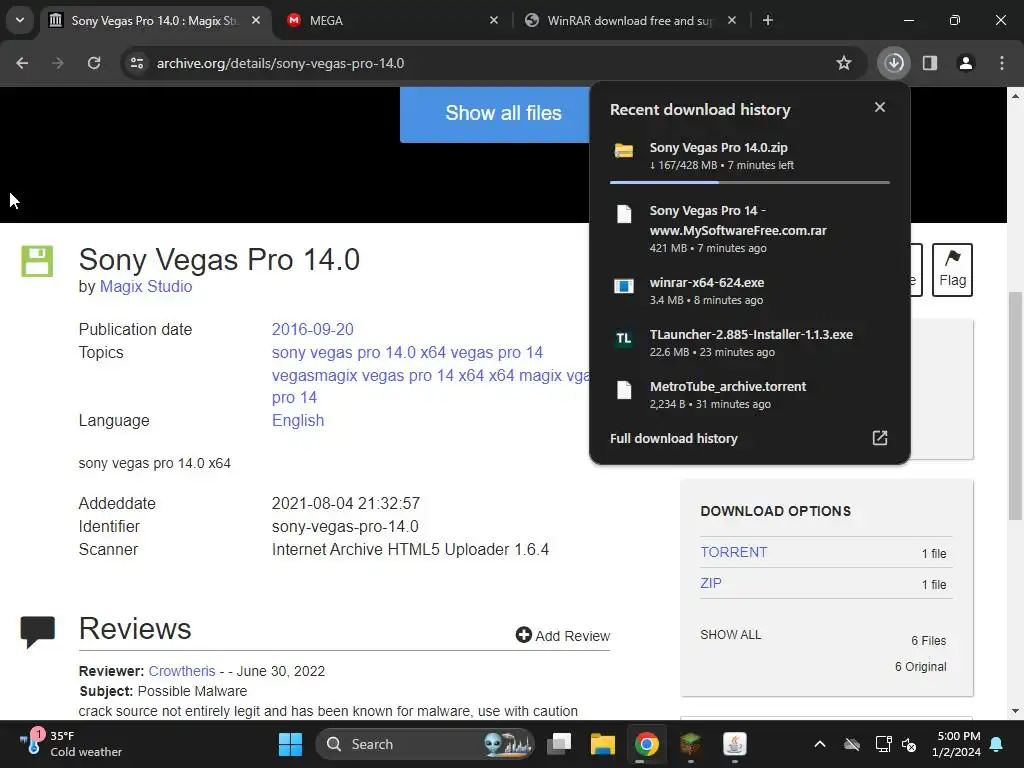The image size is (1024, 768).
Task: Open reviewer Crowtheris profile link
Action: (x=182, y=671)
